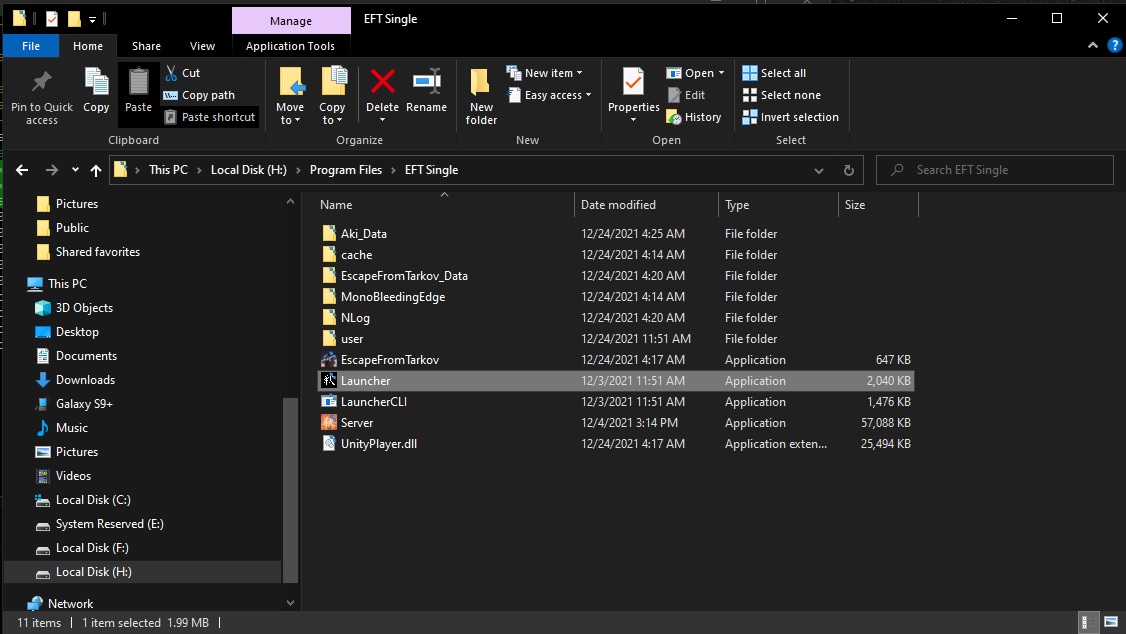The width and height of the screenshot is (1126, 634).
Task: Sort by Date modified column header
Action: 646,205
